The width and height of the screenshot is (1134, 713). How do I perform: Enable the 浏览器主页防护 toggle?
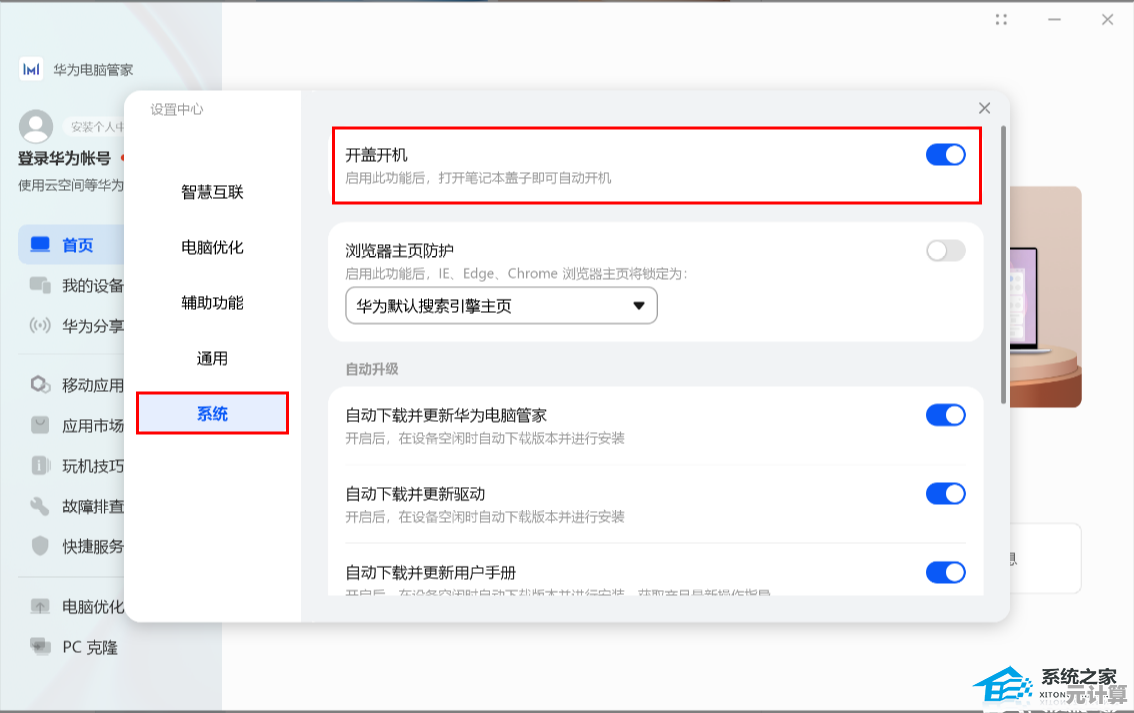pos(945,251)
